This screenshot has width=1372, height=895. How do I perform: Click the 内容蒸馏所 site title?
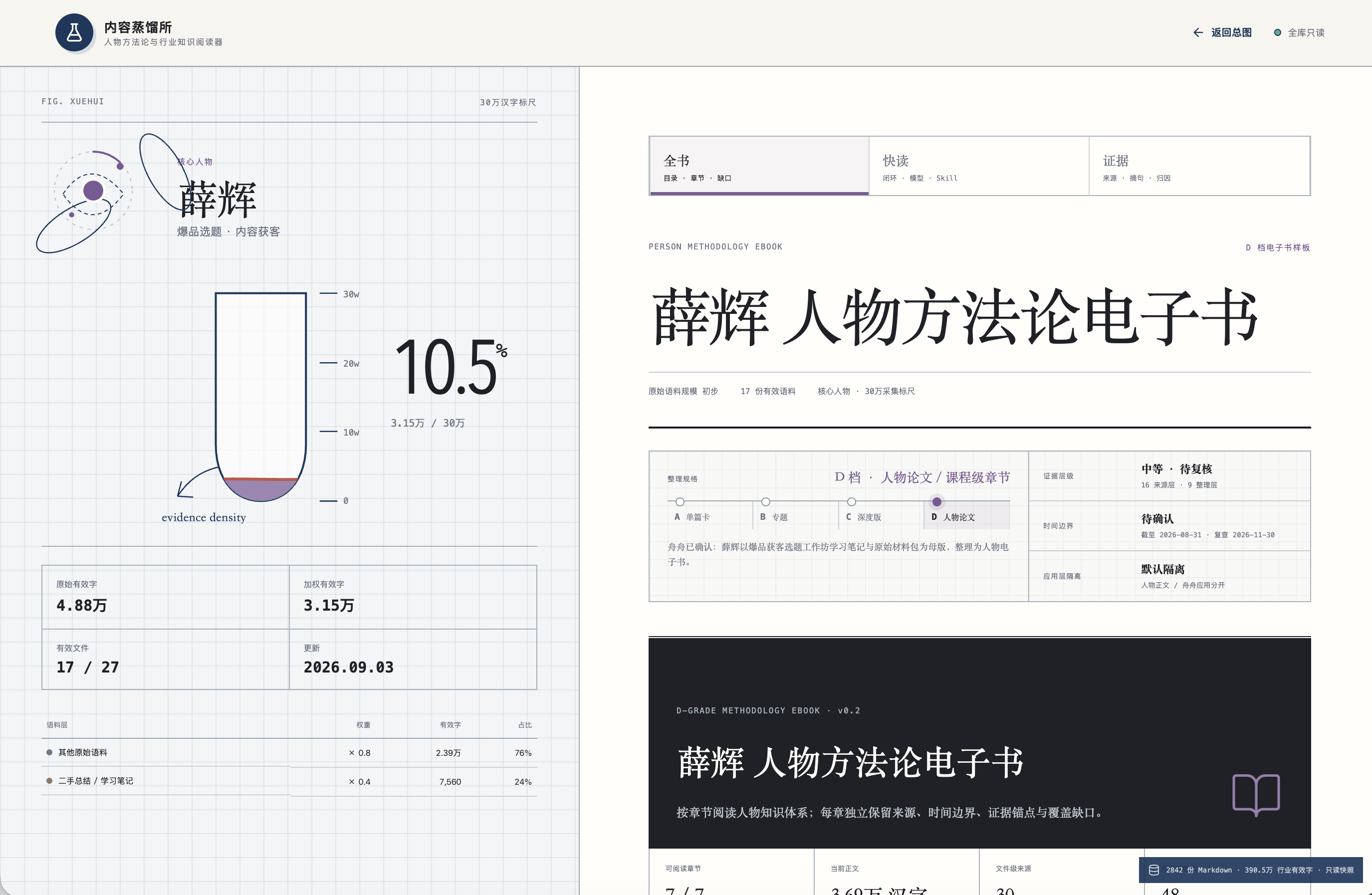point(138,26)
